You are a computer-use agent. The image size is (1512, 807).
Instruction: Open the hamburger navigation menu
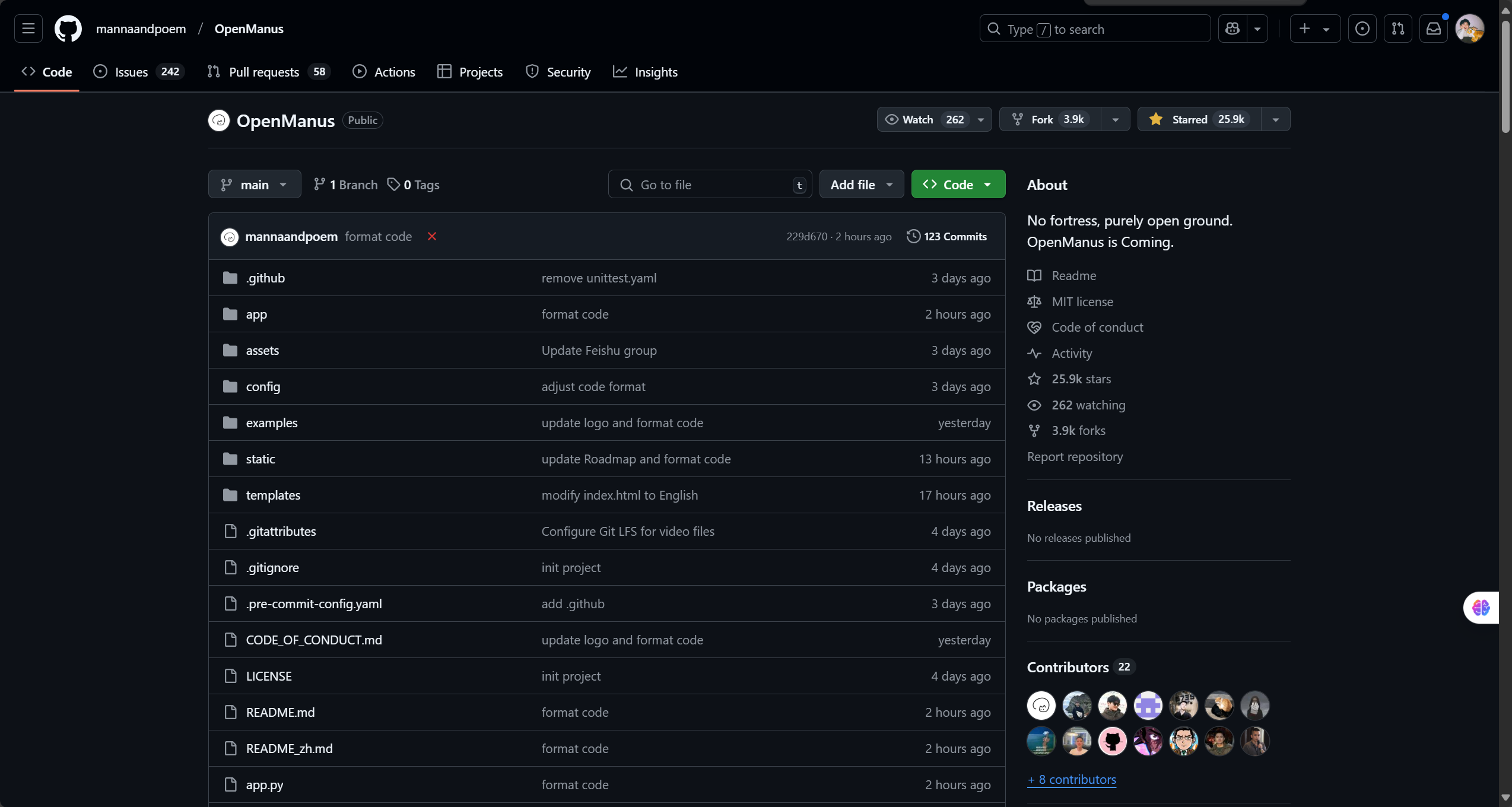(x=28, y=28)
